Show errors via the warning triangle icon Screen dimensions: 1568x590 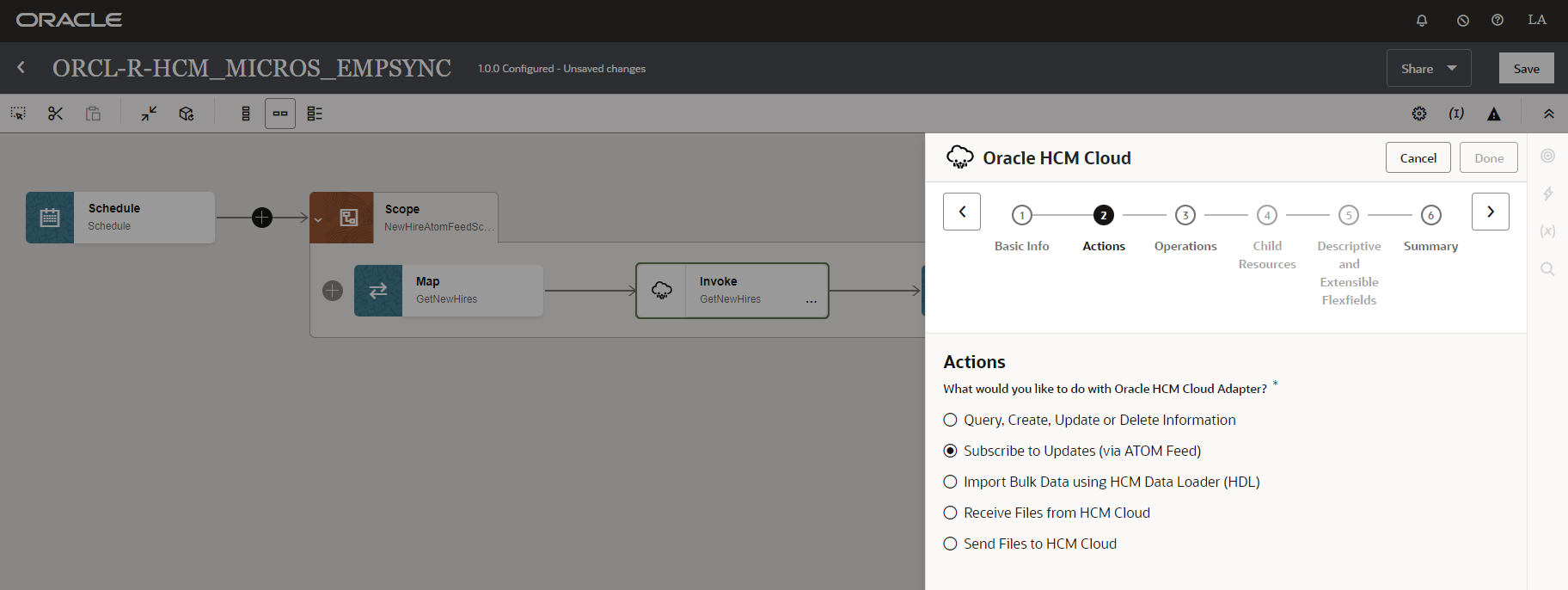click(x=1494, y=114)
